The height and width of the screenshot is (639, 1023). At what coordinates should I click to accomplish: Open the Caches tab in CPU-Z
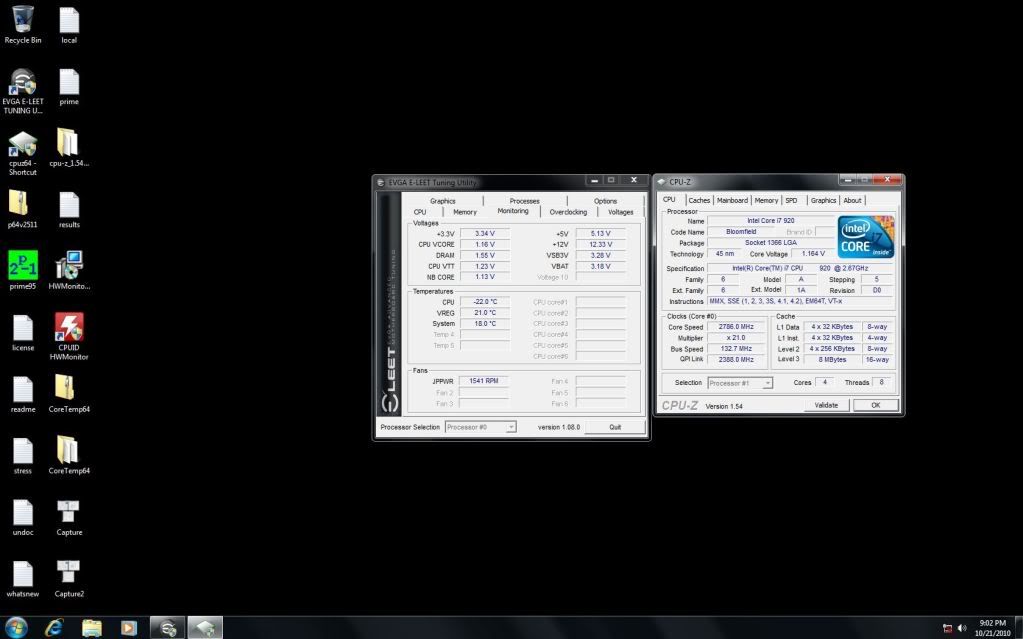click(x=699, y=200)
